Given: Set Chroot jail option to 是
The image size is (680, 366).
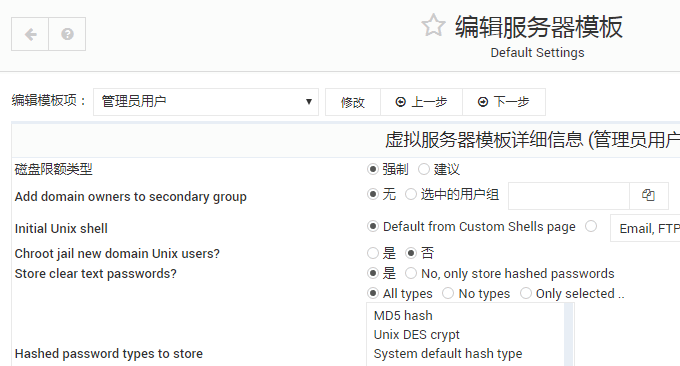Looking at the screenshot, I should [373, 253].
